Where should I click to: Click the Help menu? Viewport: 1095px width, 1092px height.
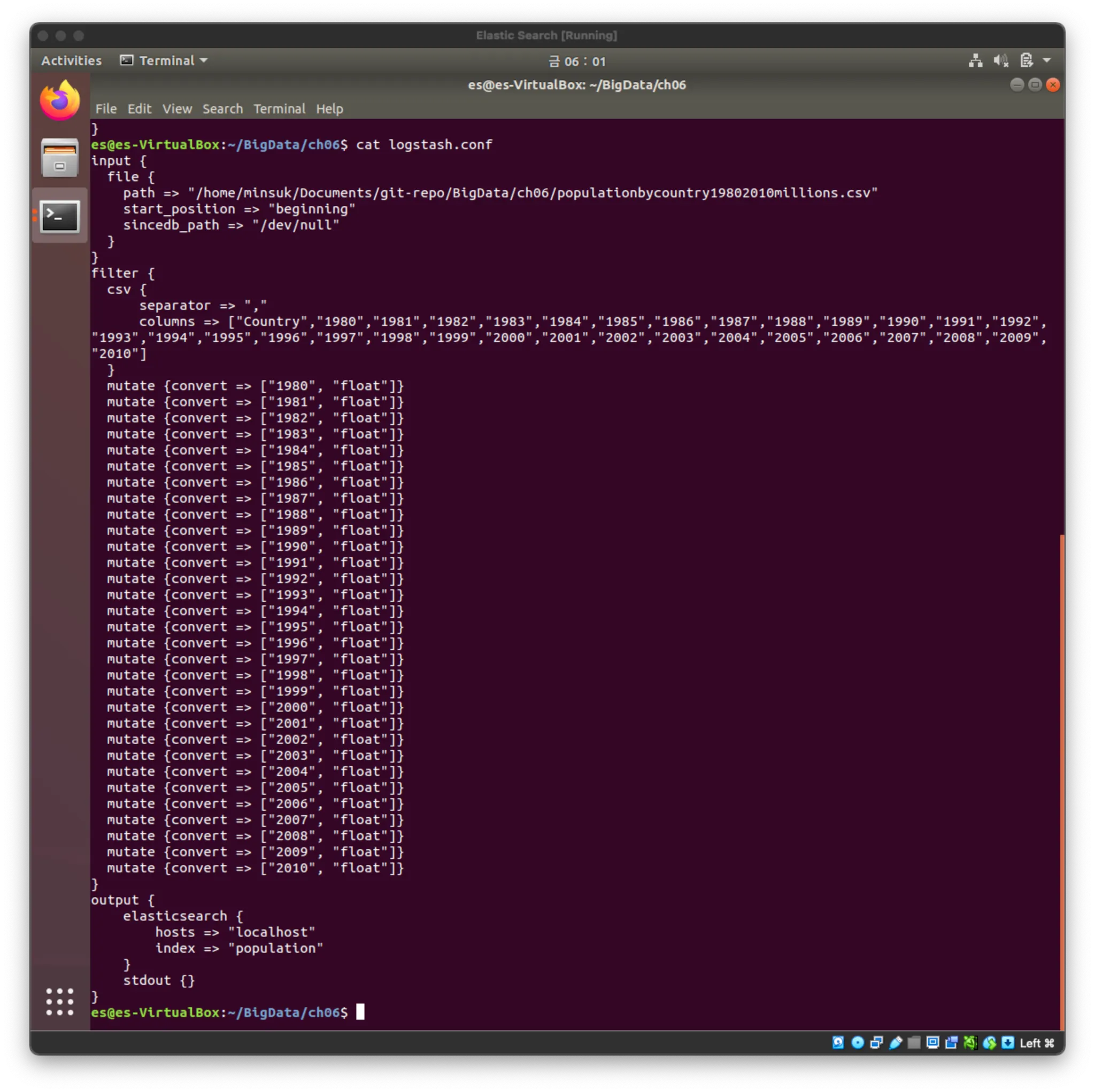pos(329,109)
